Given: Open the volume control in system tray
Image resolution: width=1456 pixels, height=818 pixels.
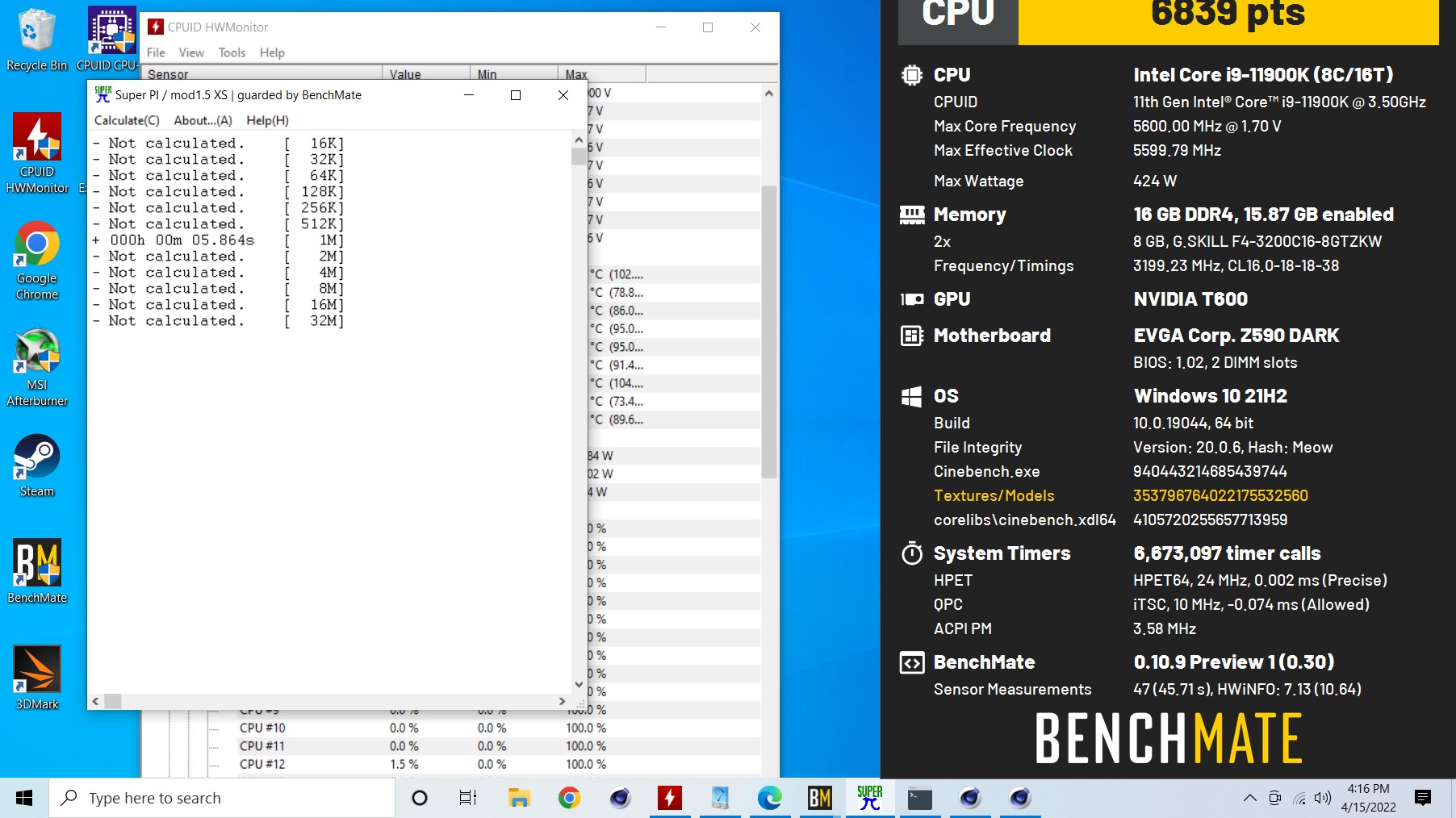Looking at the screenshot, I should coord(1322,798).
